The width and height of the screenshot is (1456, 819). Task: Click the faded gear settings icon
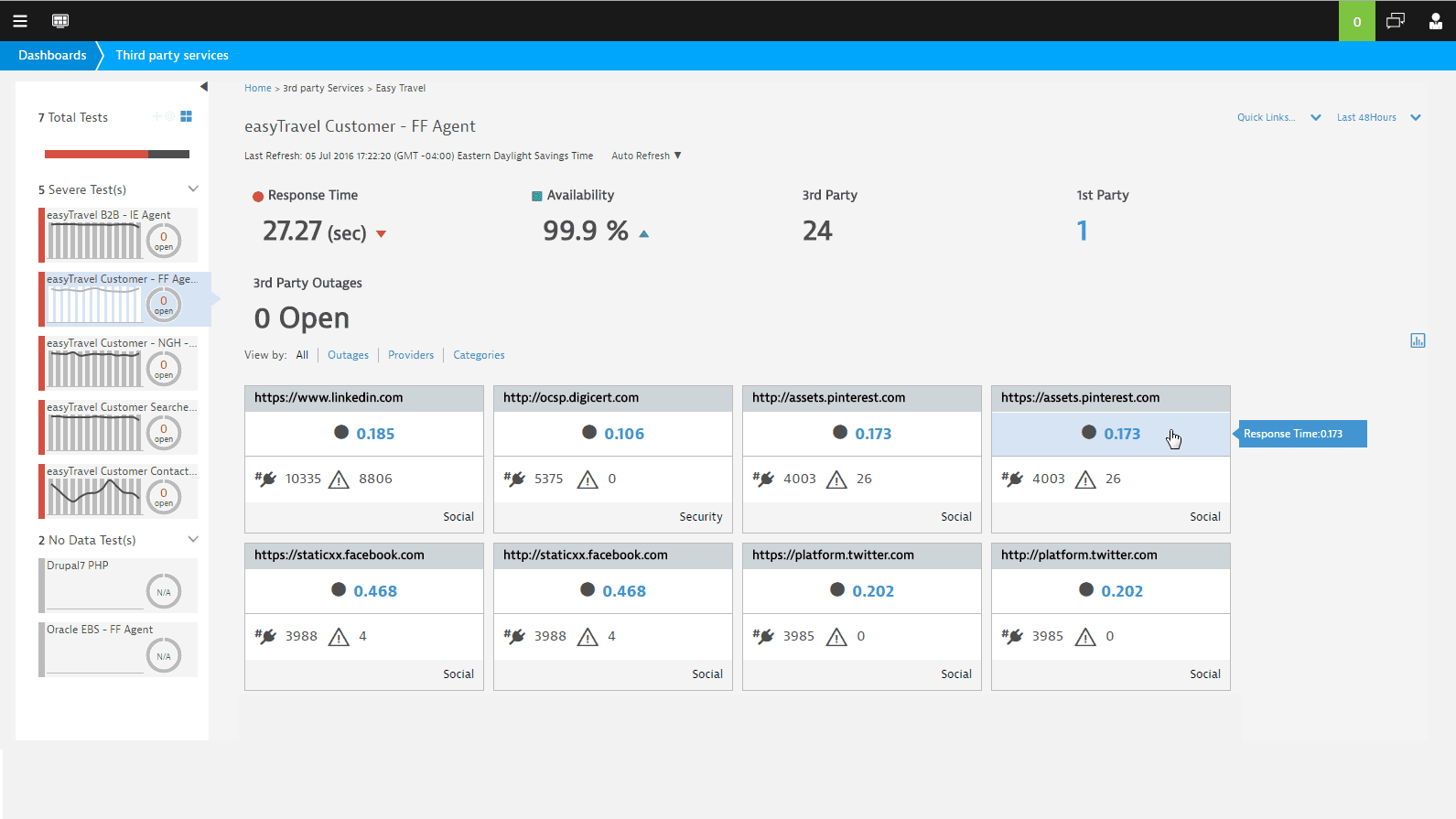[169, 116]
